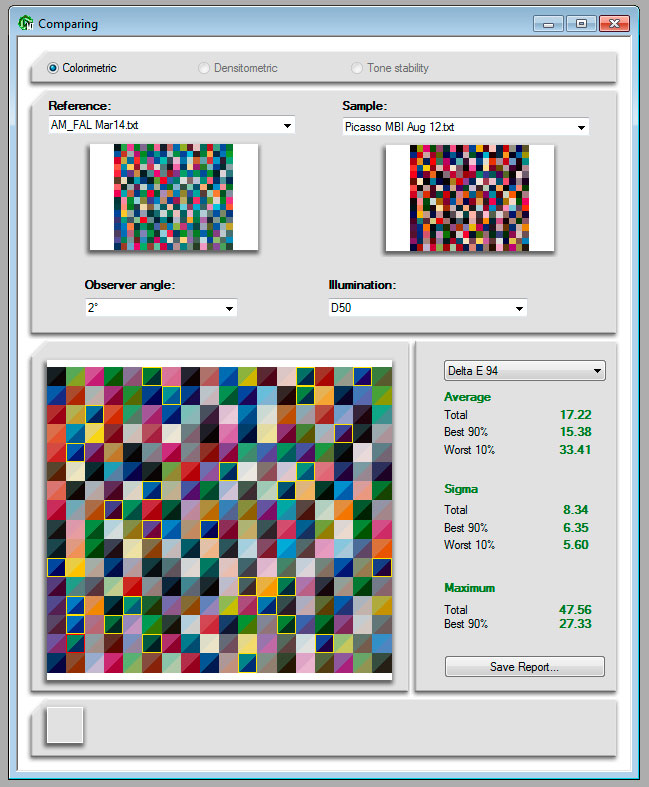The width and height of the screenshot is (649, 787).
Task: Open the Delta E 94 formula dropdown
Action: [x=597, y=371]
